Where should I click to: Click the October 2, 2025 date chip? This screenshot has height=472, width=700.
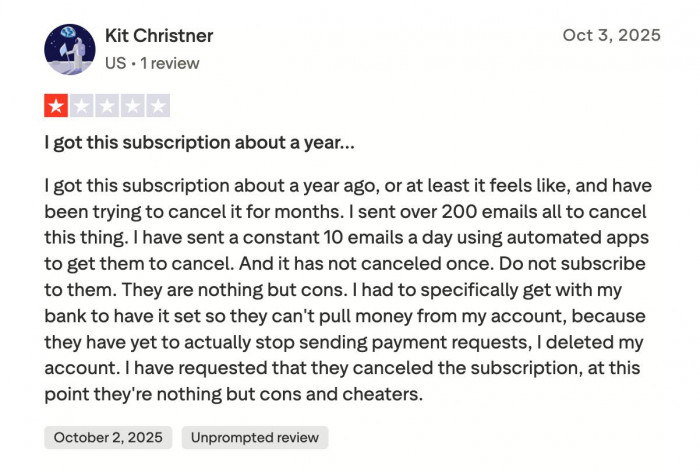[x=108, y=437]
